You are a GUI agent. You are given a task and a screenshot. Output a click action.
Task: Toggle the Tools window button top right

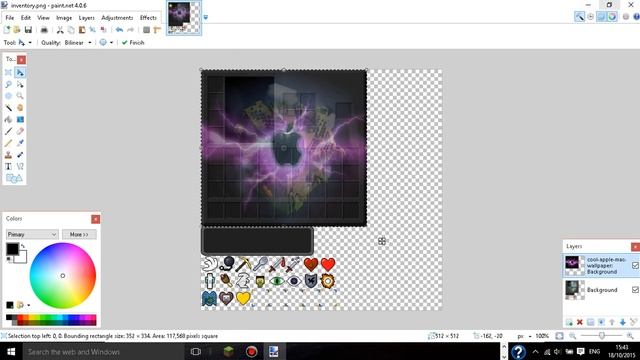(579, 17)
